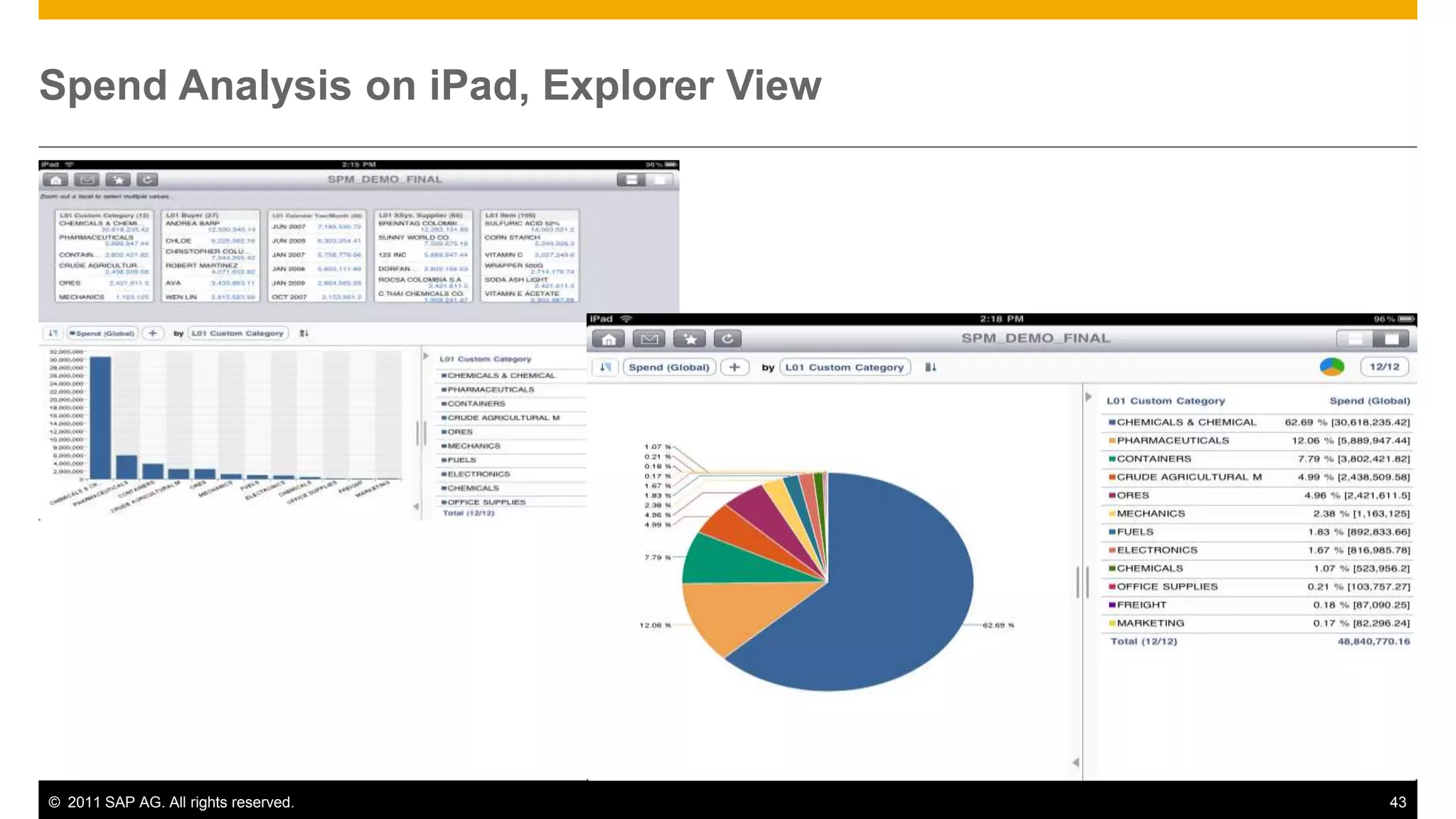1456x819 pixels.
Task: Tap the Spend (Global) column header in legend
Action: [1370, 401]
